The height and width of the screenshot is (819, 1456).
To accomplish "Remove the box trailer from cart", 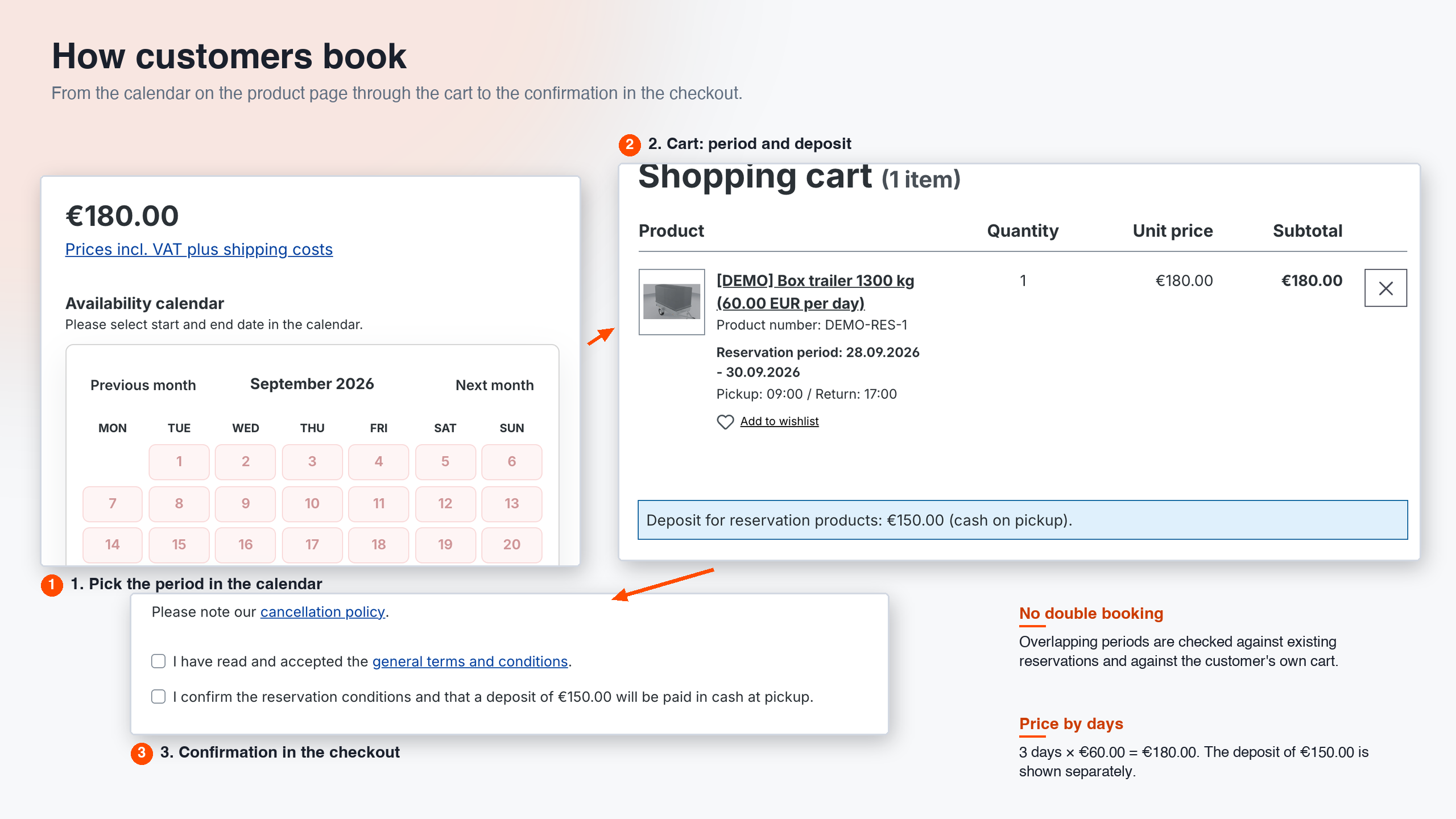I will (1385, 288).
